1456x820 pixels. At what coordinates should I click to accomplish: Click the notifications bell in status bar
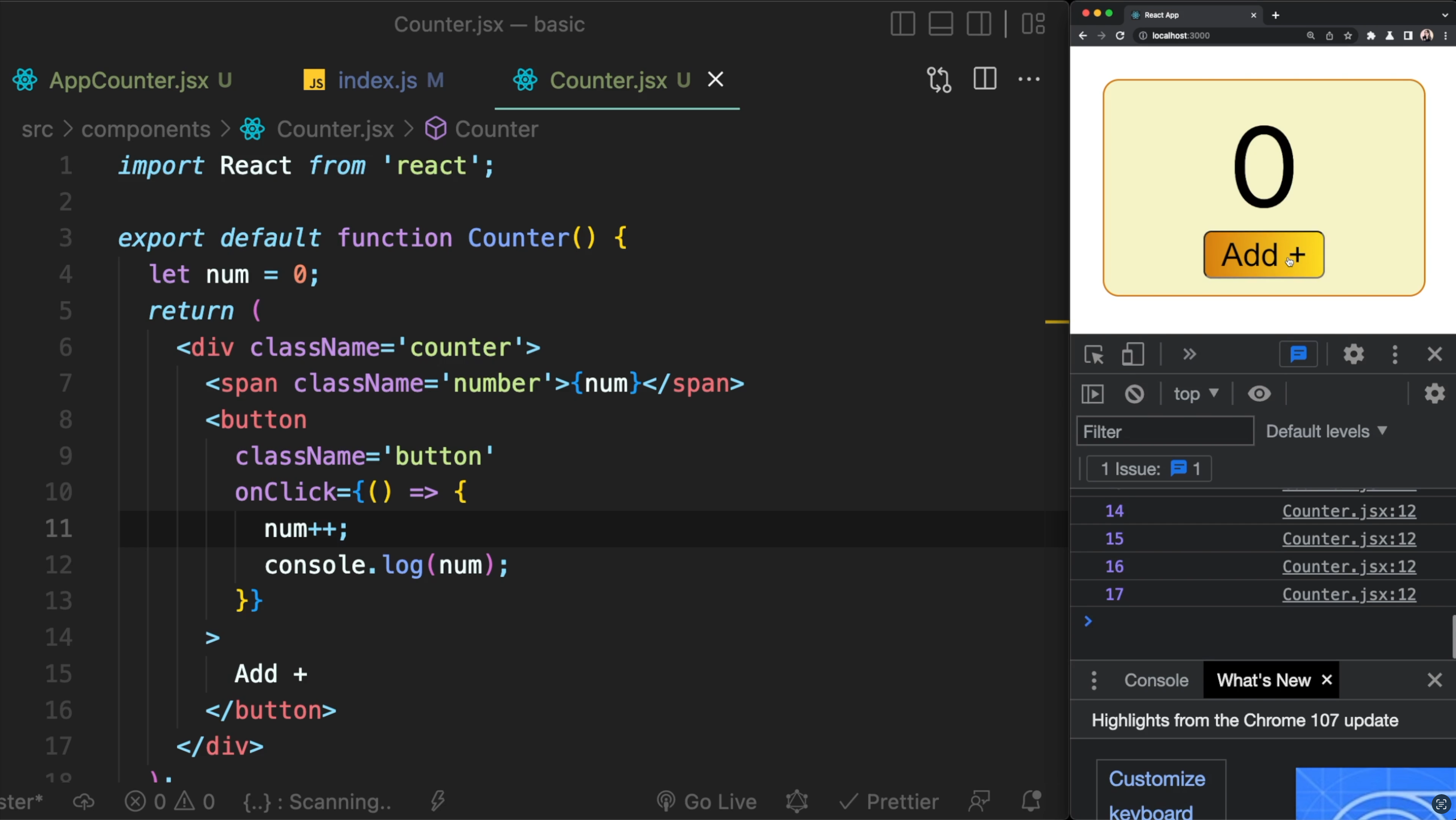pyautogui.click(x=1031, y=801)
